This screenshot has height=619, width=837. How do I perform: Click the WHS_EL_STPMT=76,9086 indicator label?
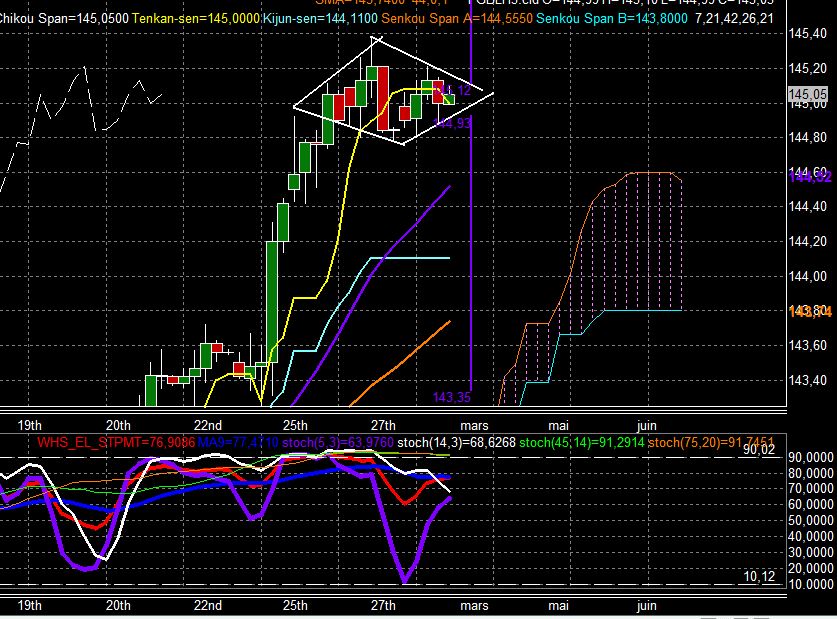[x=116, y=442]
